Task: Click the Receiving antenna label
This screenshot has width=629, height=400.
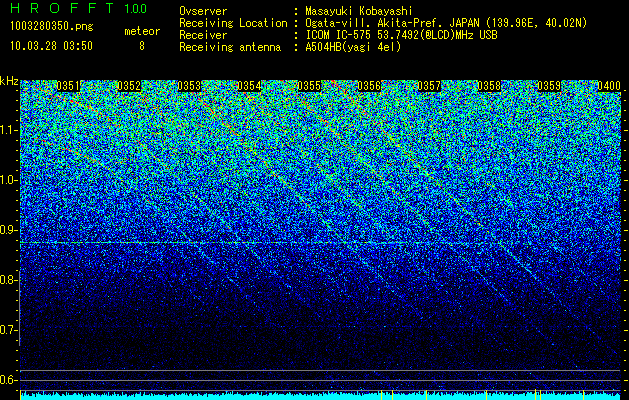Action: [230, 47]
